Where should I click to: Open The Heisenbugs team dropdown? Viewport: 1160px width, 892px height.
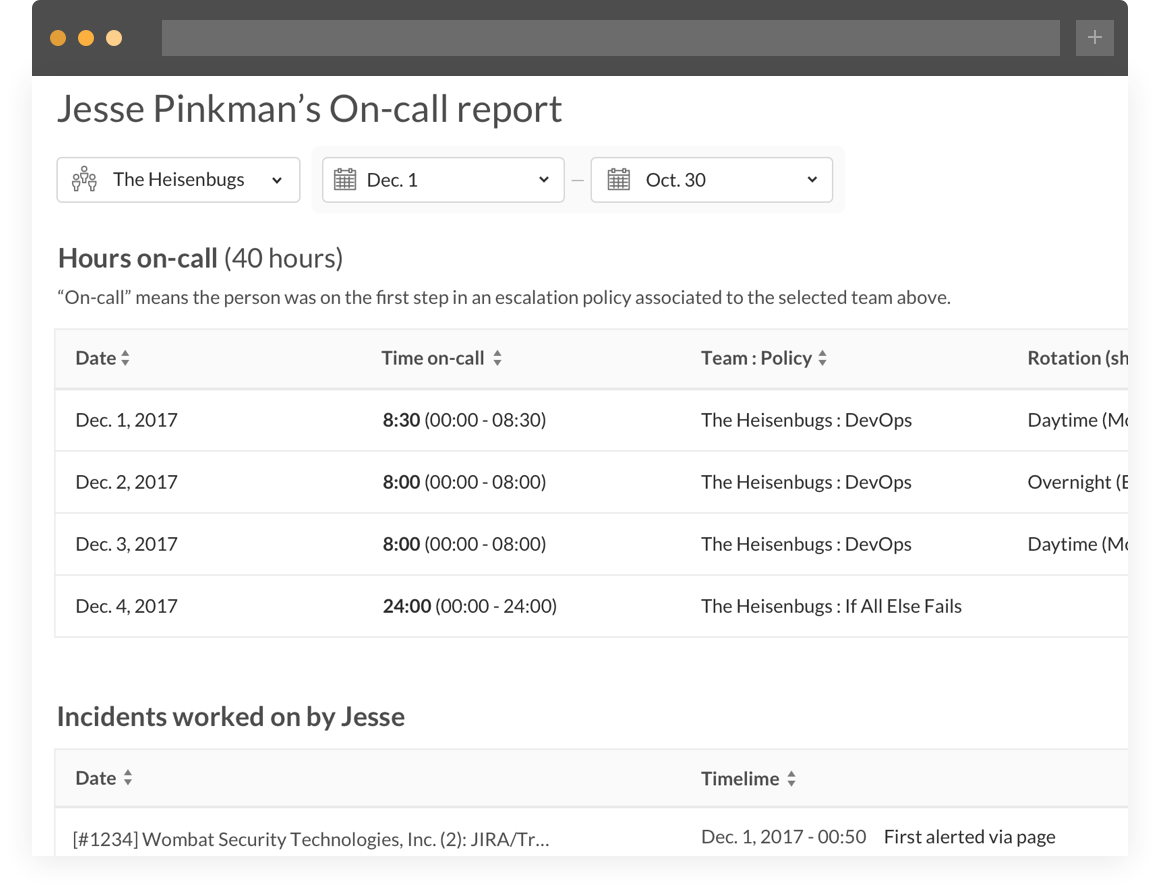[x=178, y=180]
